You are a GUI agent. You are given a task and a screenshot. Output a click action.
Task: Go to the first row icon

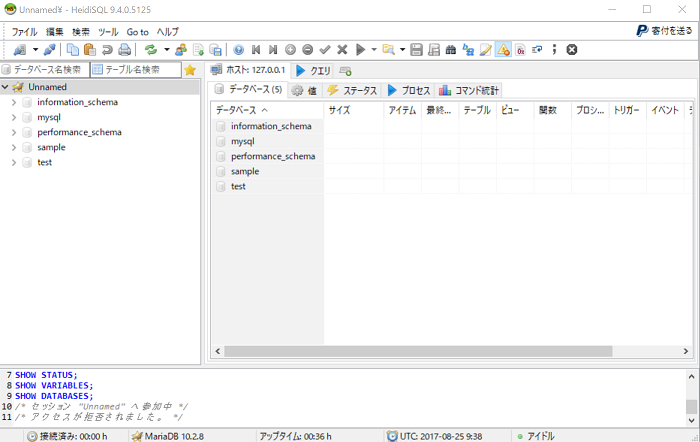coord(256,50)
